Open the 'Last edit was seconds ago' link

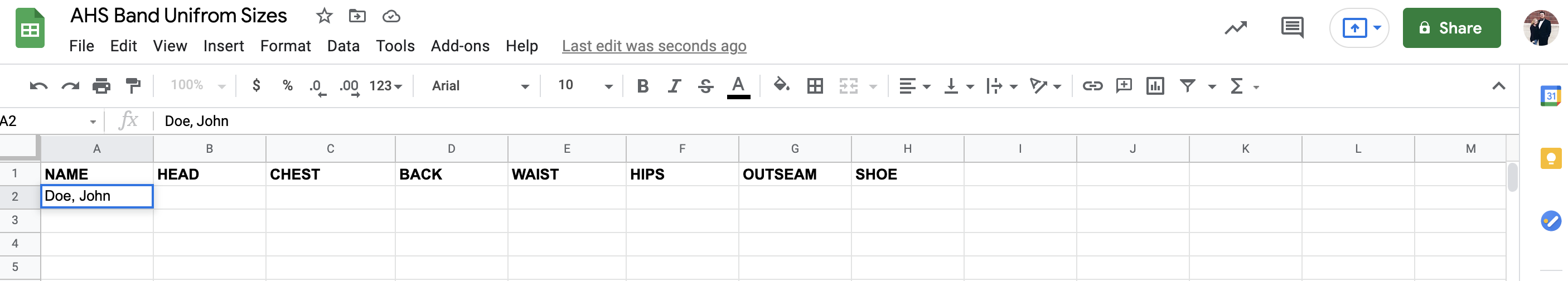click(654, 46)
